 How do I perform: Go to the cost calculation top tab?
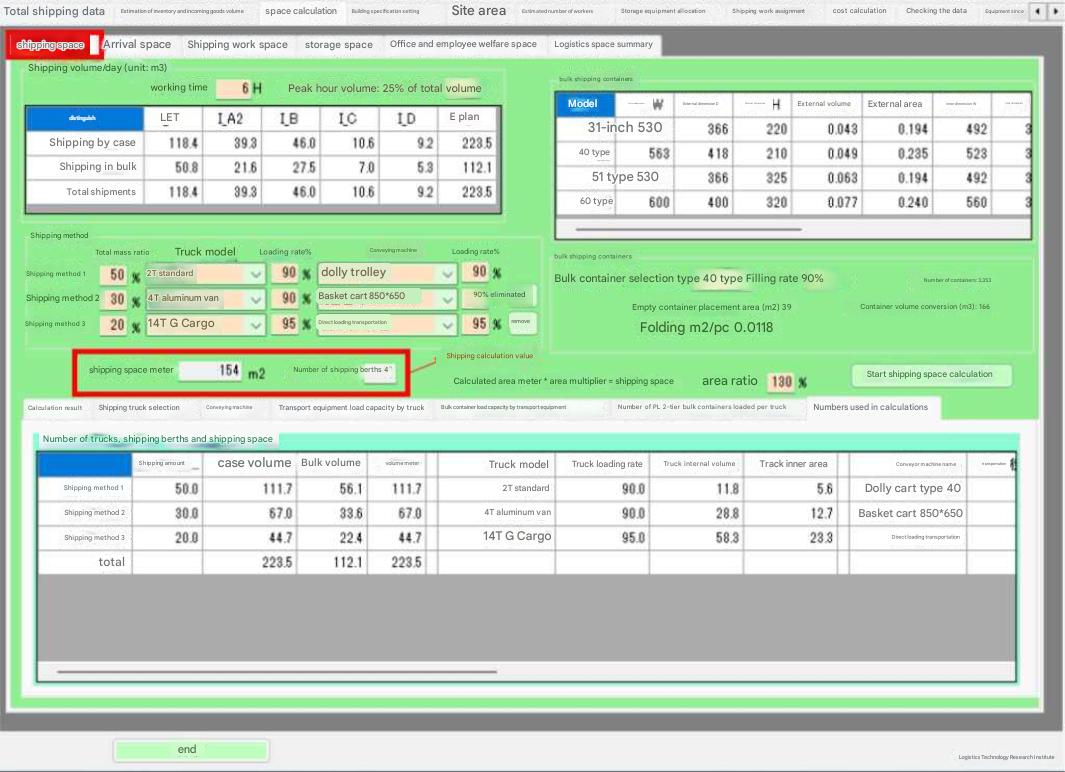[859, 11]
